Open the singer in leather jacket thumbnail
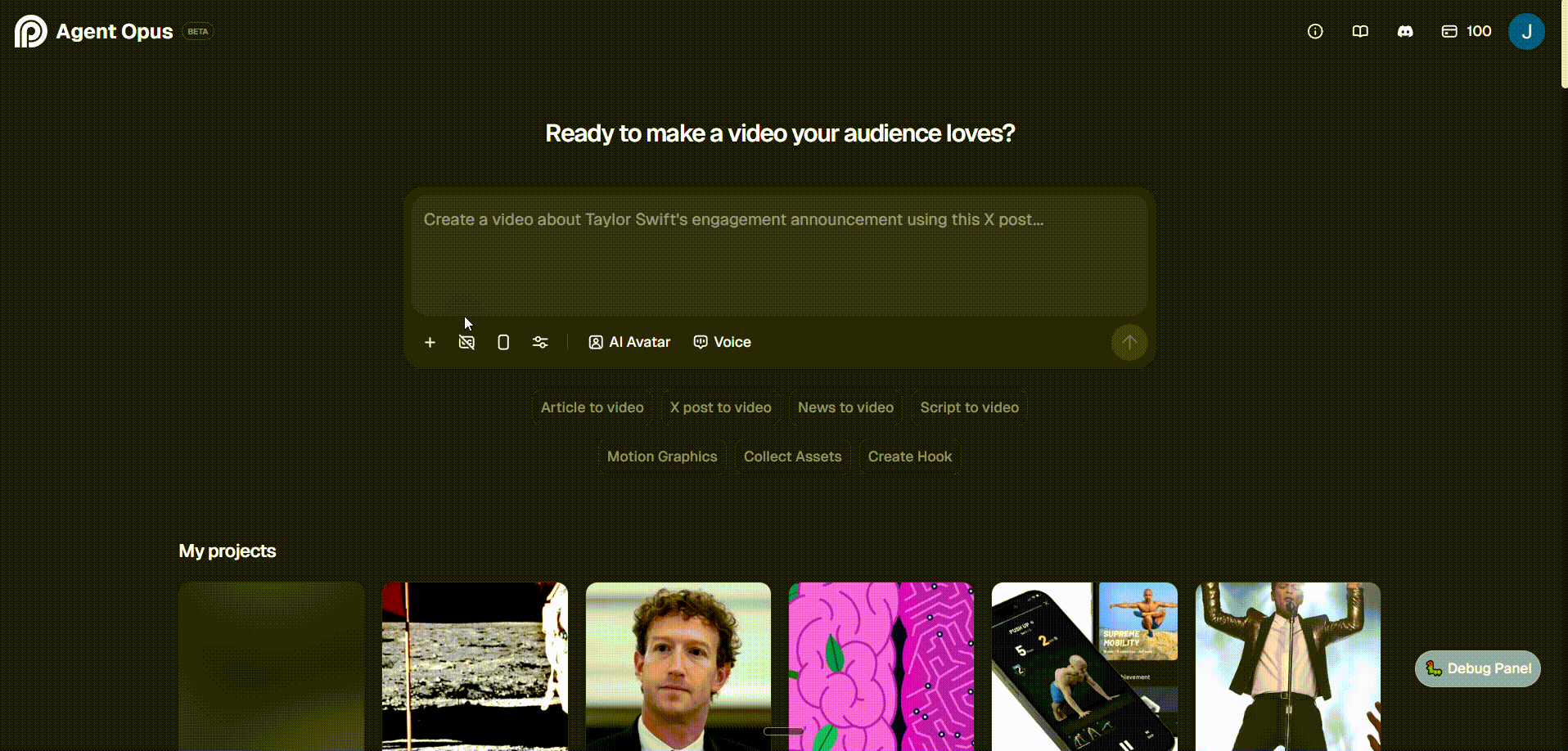This screenshot has height=751, width=1568. (x=1288, y=666)
